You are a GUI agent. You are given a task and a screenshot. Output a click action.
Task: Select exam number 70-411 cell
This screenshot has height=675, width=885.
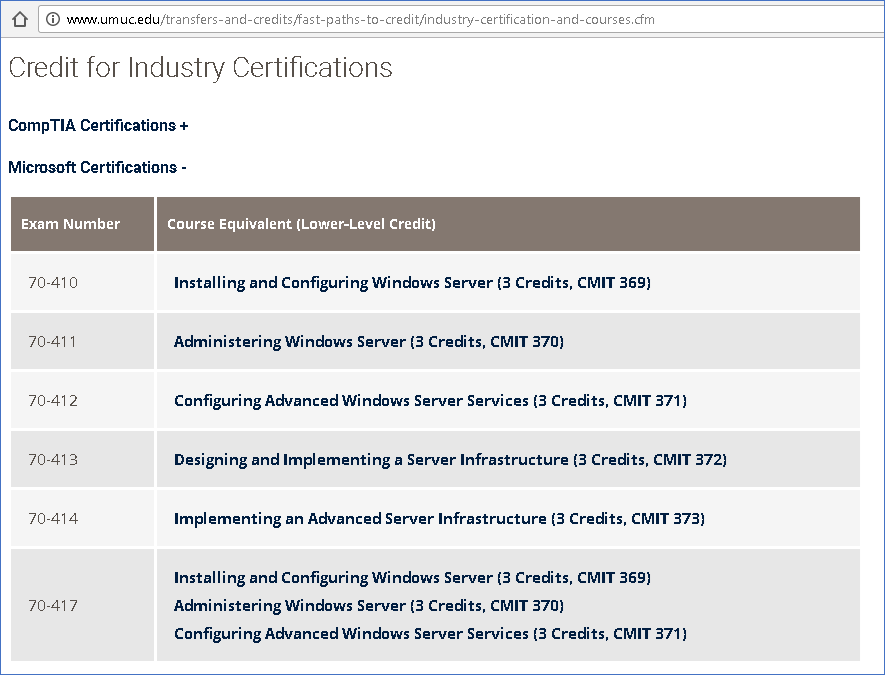point(82,341)
